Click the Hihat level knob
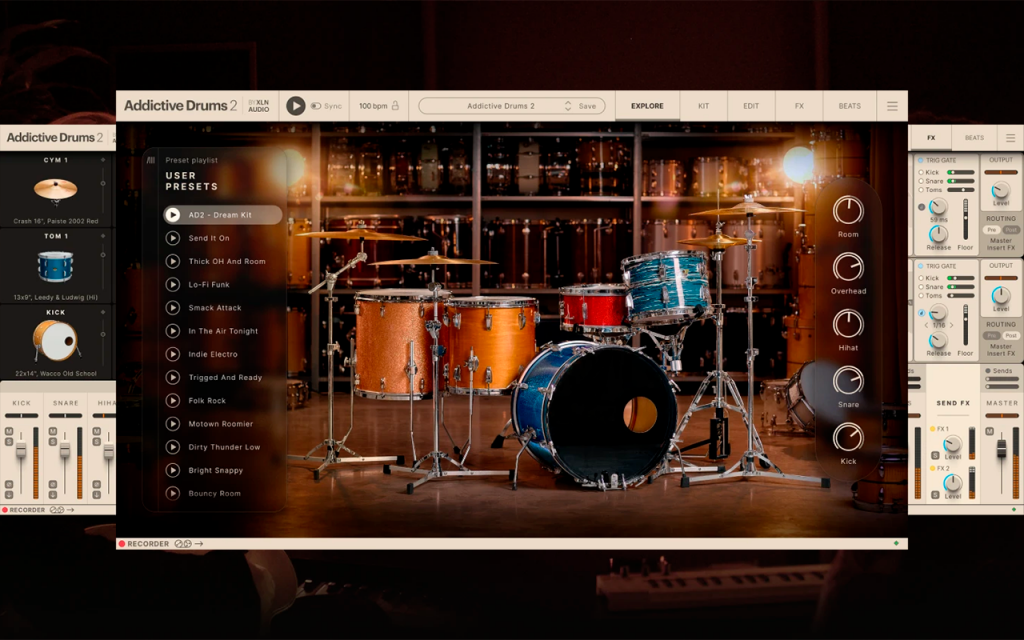The width and height of the screenshot is (1024, 640). 848,324
